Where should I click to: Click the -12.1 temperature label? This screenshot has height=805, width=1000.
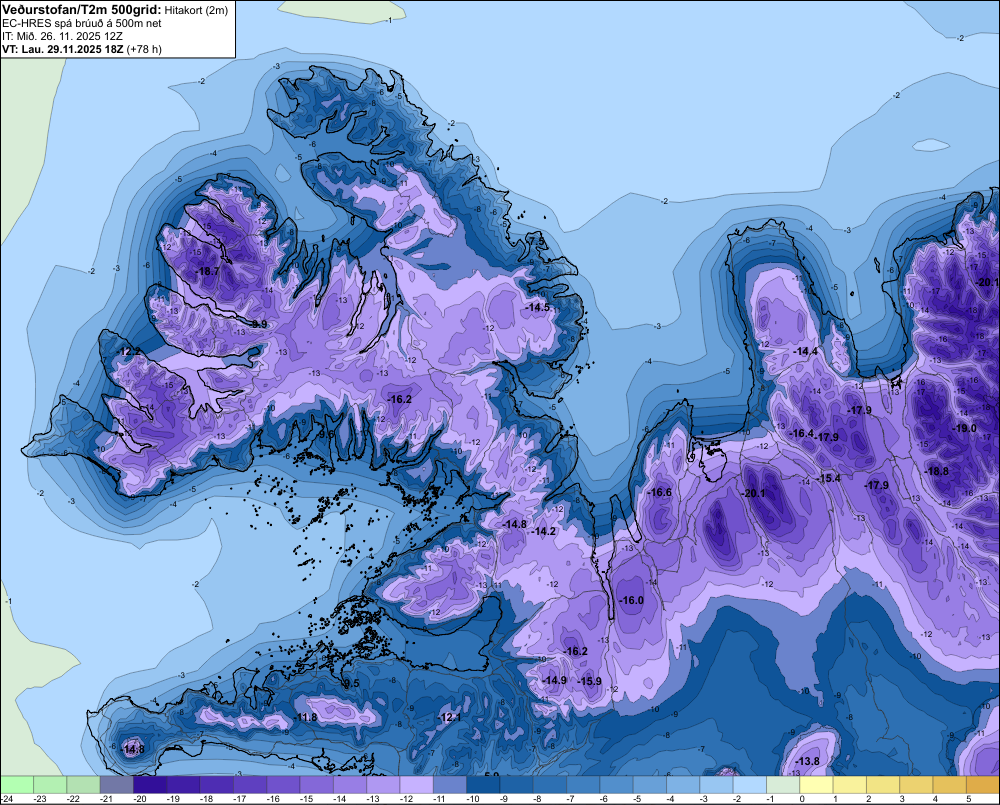tap(449, 718)
